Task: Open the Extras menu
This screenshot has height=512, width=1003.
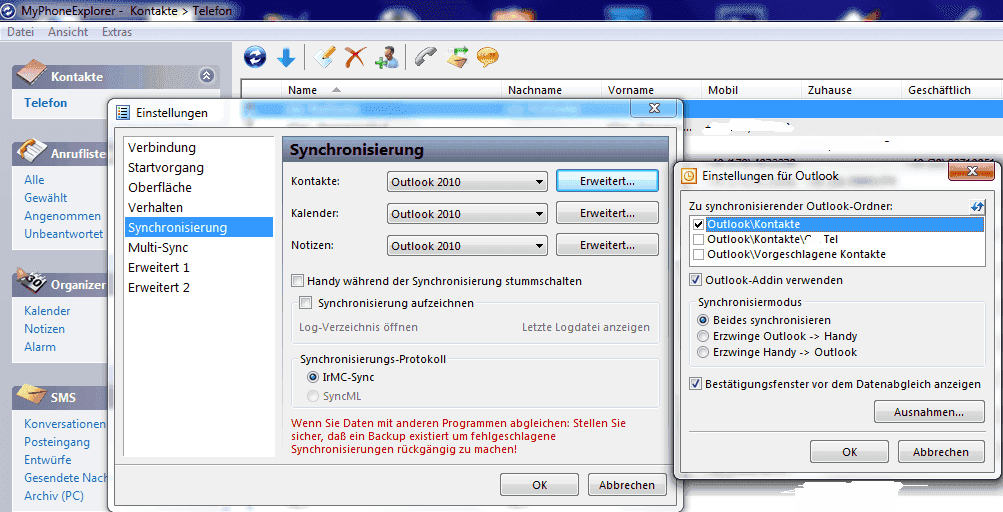Action: click(x=117, y=31)
